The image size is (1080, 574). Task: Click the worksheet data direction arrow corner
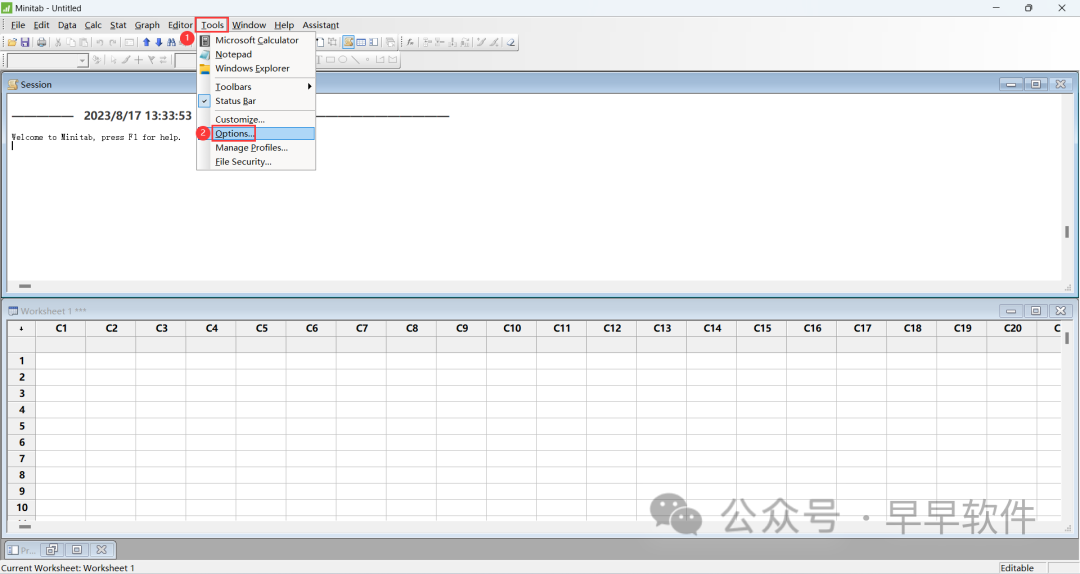(21, 328)
